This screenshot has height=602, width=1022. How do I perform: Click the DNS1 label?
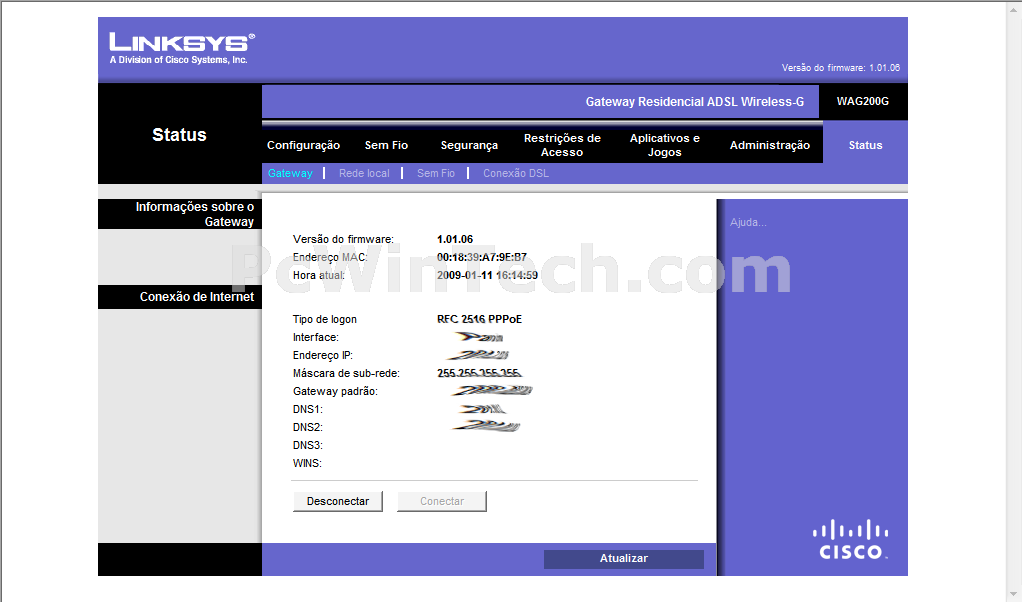pyautogui.click(x=308, y=409)
